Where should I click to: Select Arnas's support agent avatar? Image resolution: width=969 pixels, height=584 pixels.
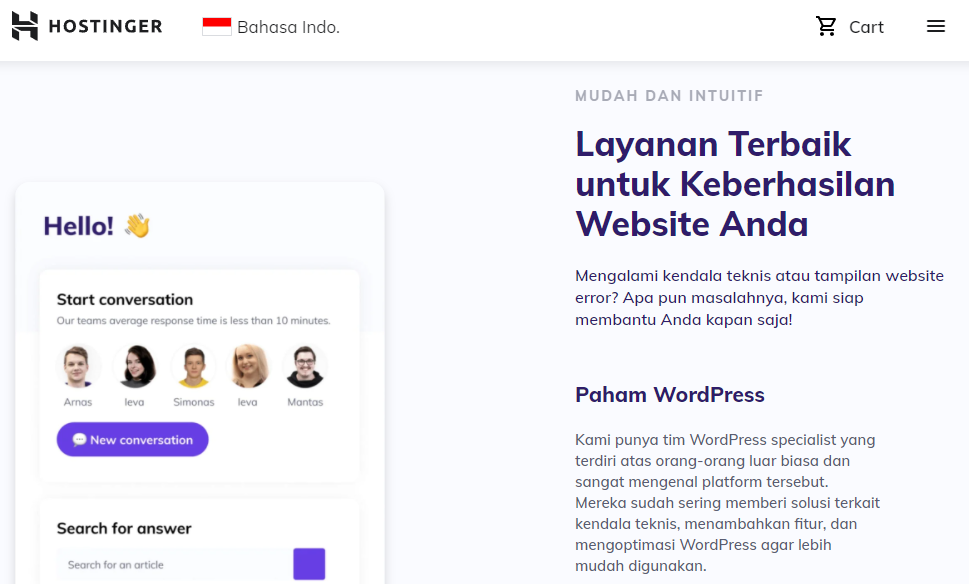coord(79,365)
